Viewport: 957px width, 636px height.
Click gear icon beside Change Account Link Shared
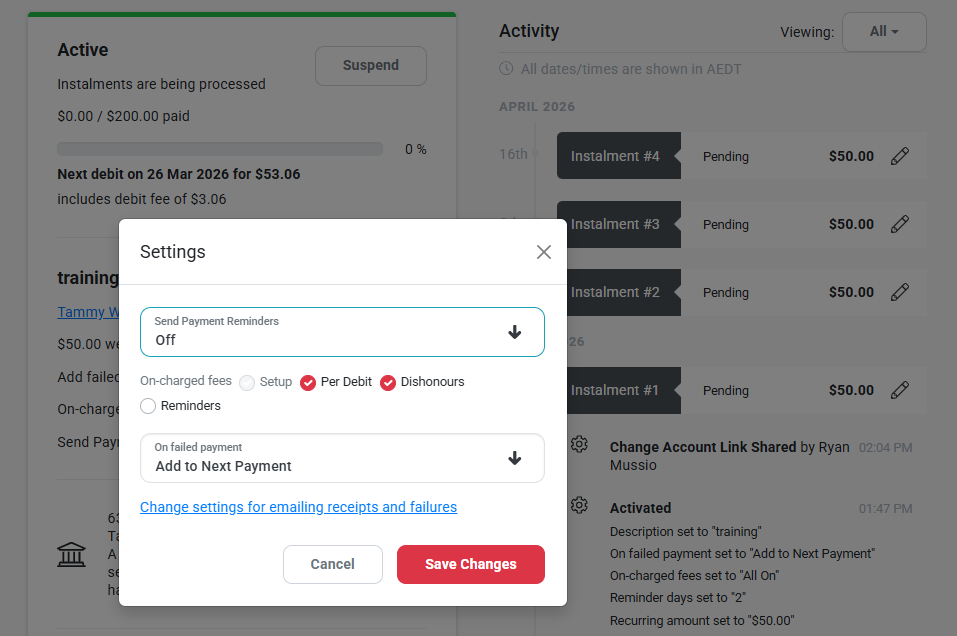579,445
